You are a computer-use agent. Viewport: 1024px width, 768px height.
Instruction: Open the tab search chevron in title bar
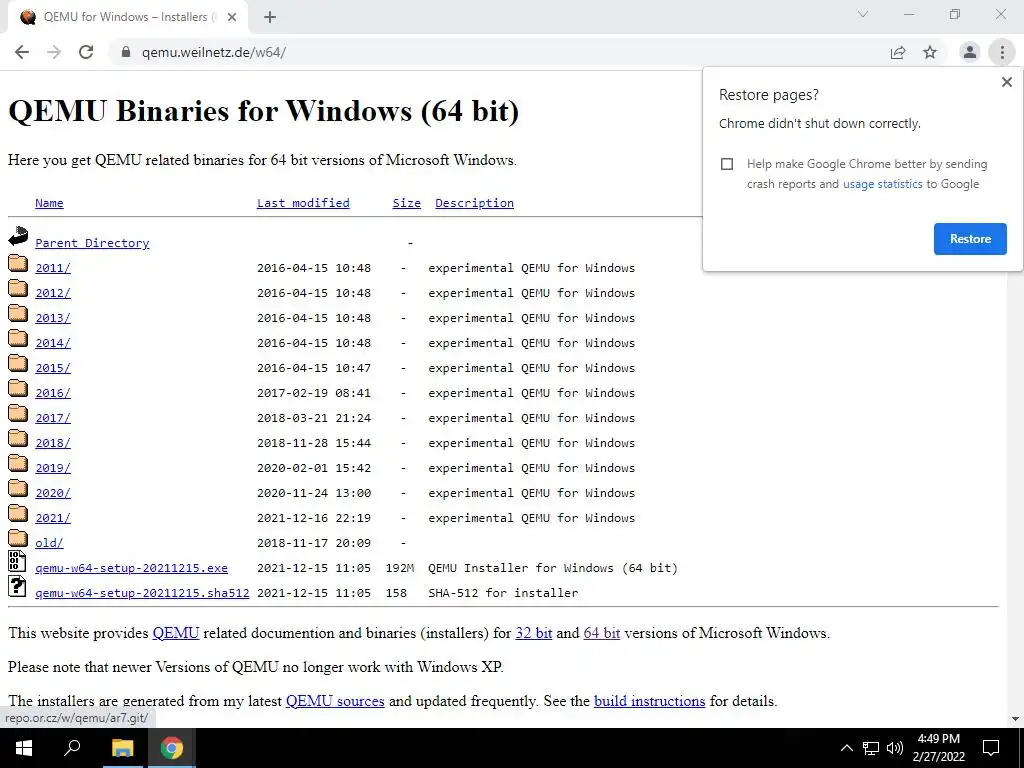click(x=863, y=14)
